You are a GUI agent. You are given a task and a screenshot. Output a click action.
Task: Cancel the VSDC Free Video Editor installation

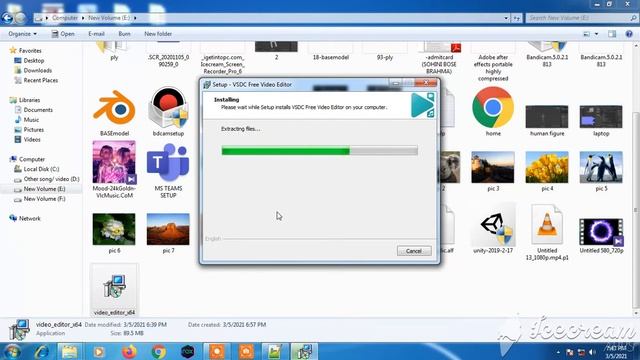point(414,251)
